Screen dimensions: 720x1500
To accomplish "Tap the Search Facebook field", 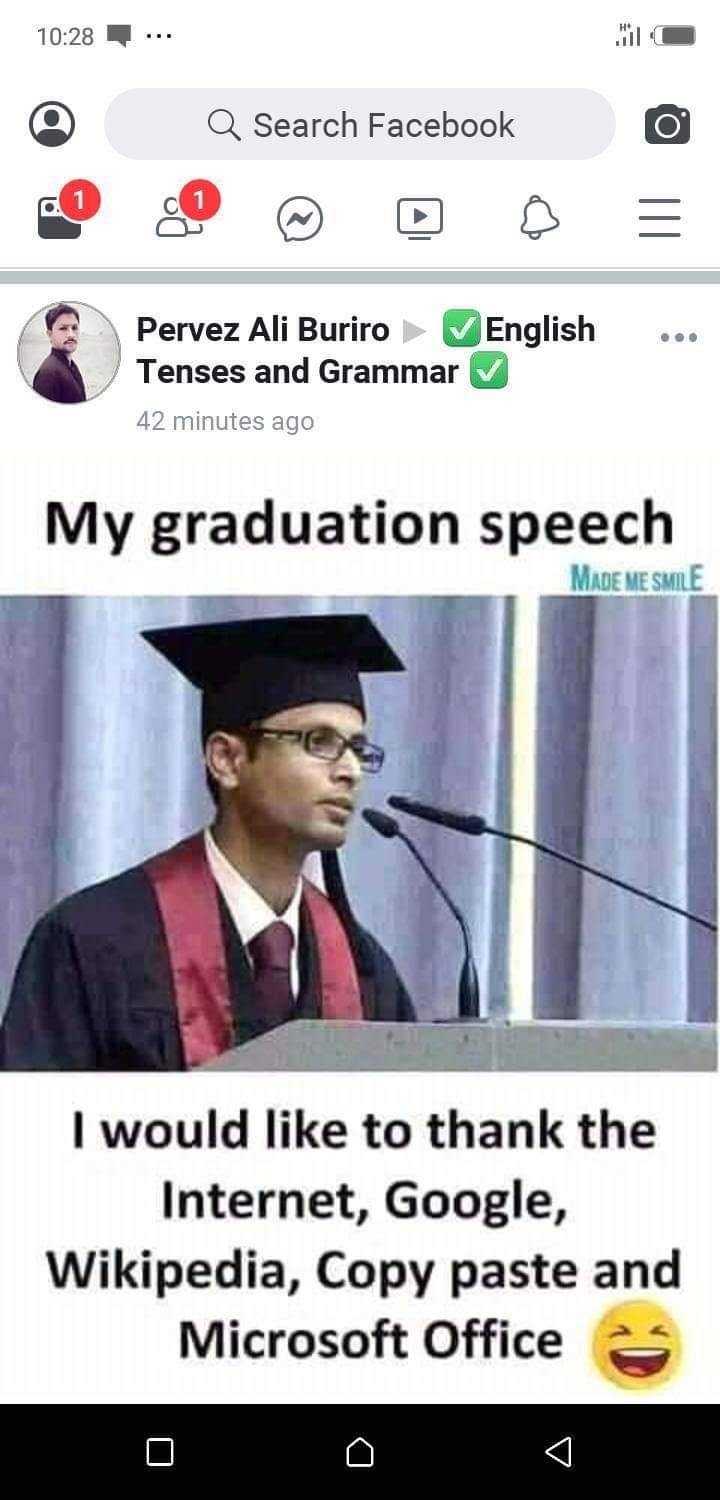I will pyautogui.click(x=360, y=125).
